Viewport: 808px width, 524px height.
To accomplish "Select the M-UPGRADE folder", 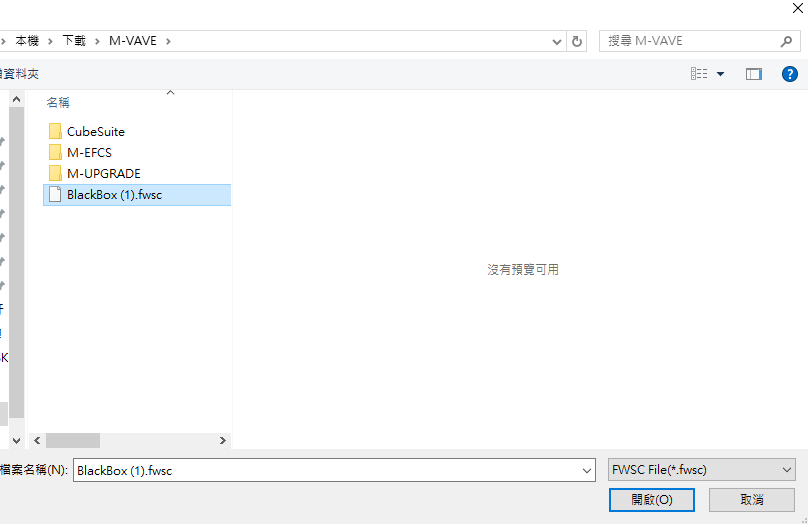I will point(103,173).
